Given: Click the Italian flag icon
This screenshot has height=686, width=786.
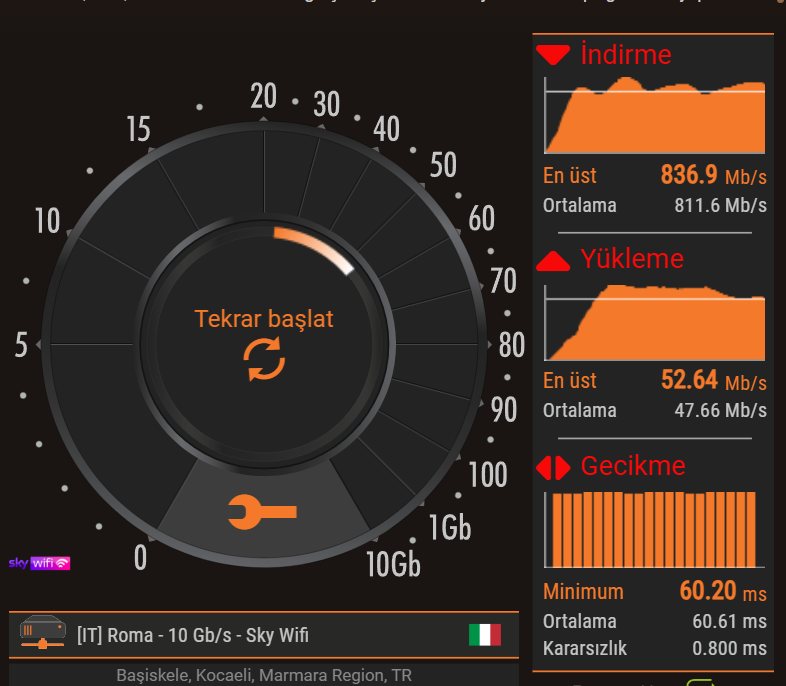Looking at the screenshot, I should pyautogui.click(x=485, y=634).
